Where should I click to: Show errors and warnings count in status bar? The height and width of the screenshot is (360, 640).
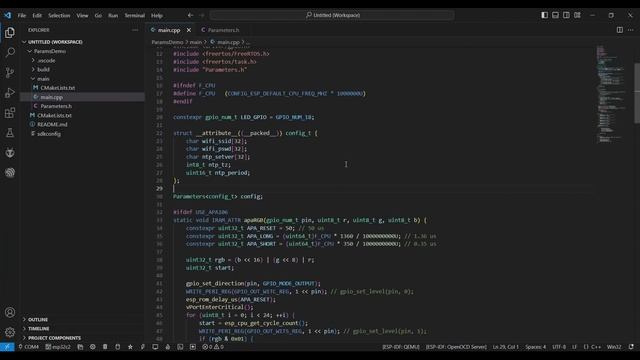(x=213, y=347)
